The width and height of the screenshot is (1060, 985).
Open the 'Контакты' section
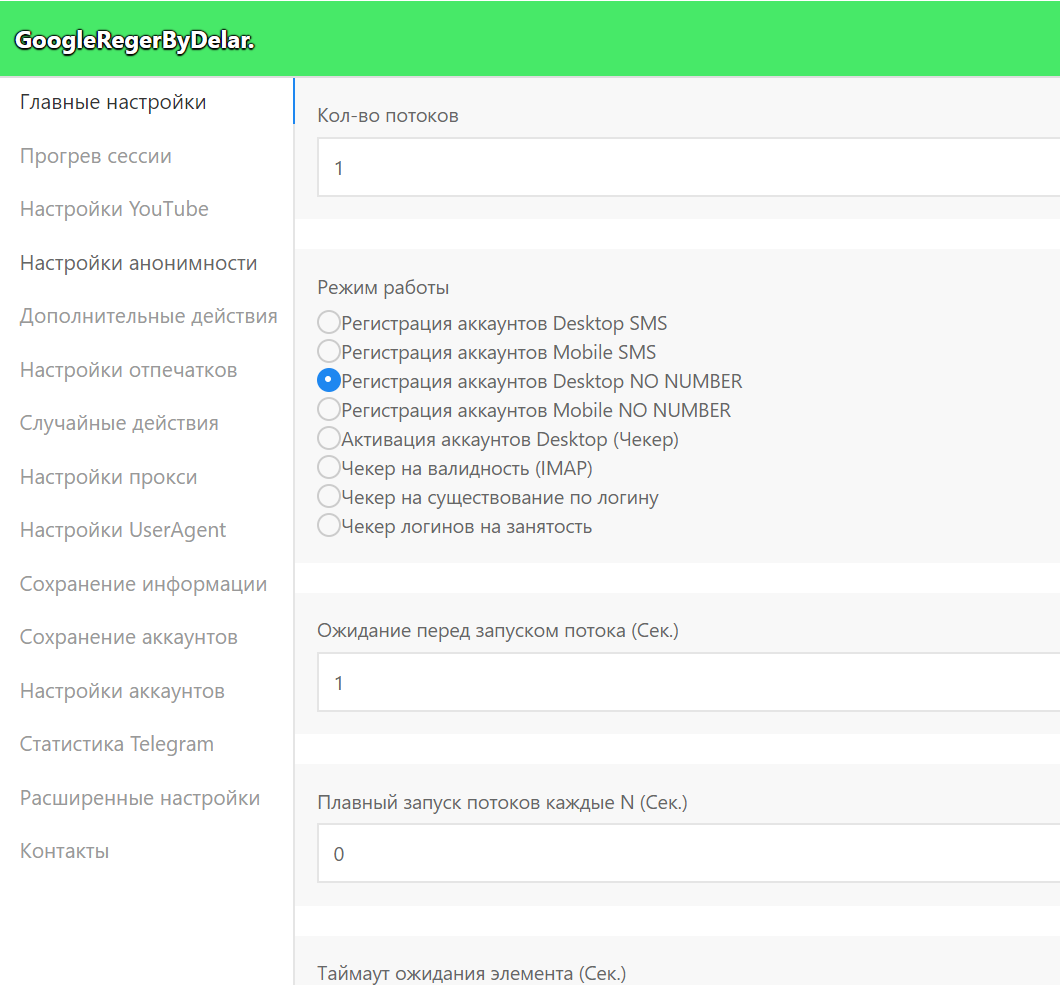(x=64, y=851)
